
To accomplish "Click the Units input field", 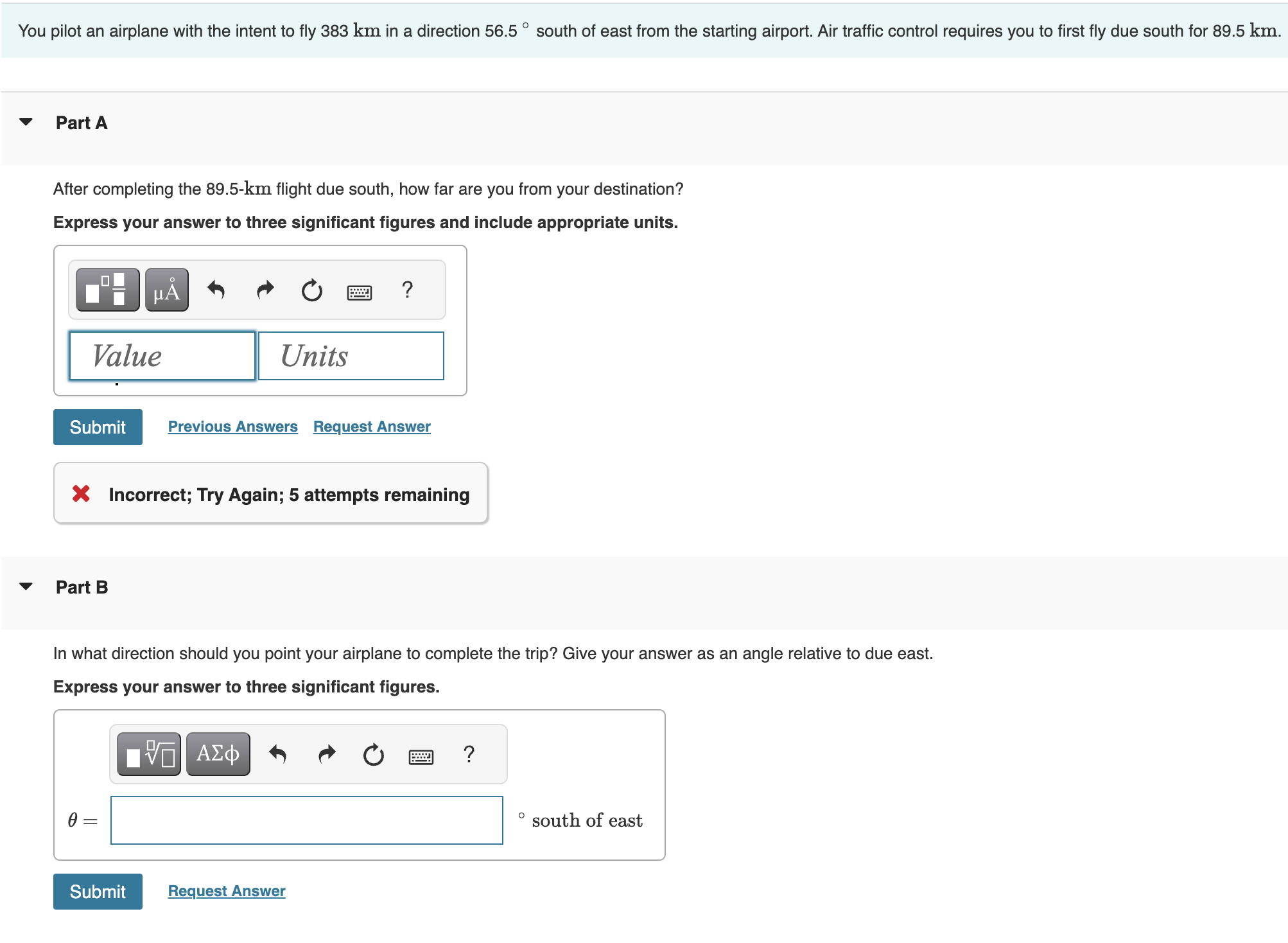I will [x=351, y=356].
